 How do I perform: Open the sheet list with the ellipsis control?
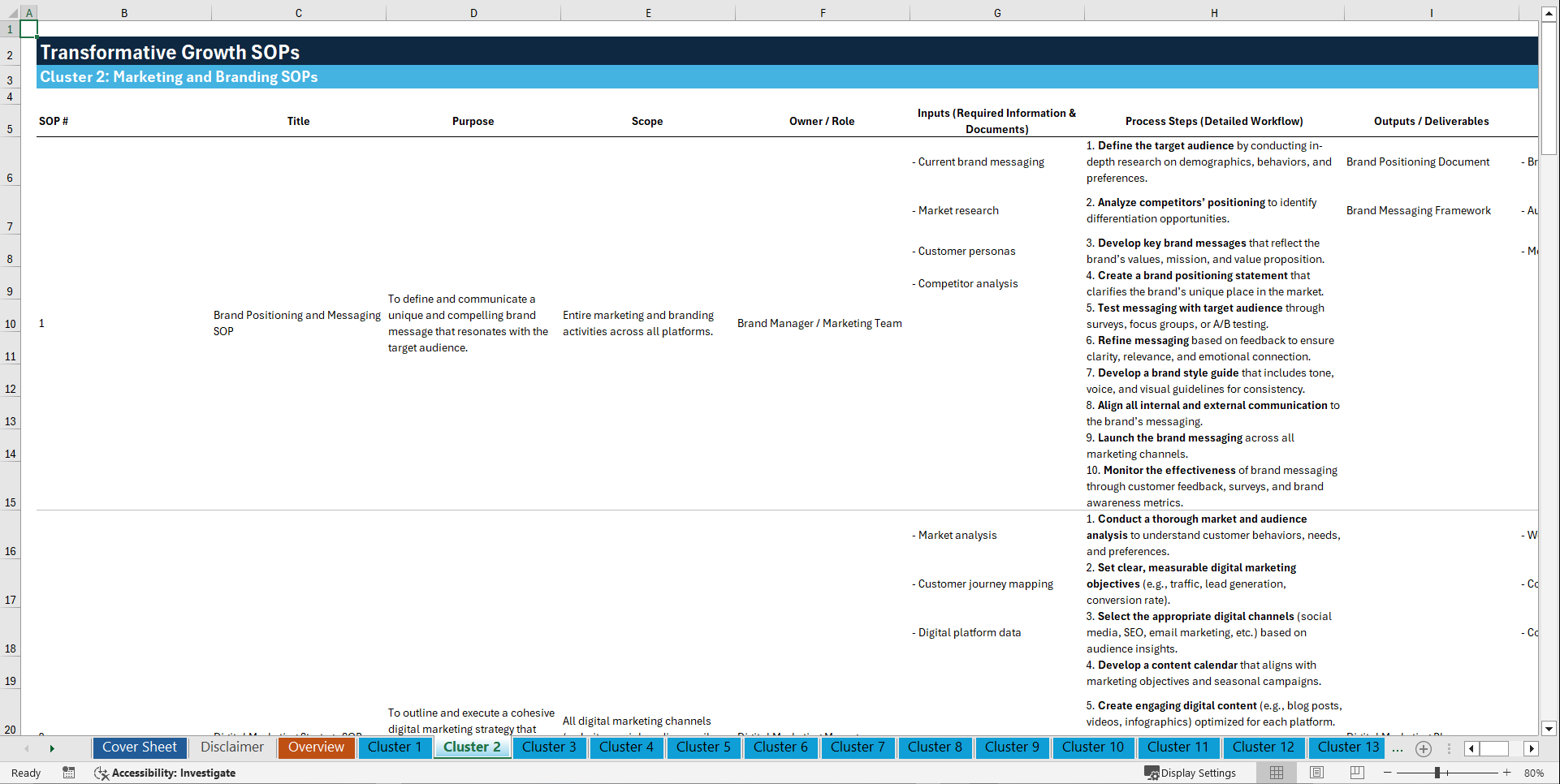1398,747
